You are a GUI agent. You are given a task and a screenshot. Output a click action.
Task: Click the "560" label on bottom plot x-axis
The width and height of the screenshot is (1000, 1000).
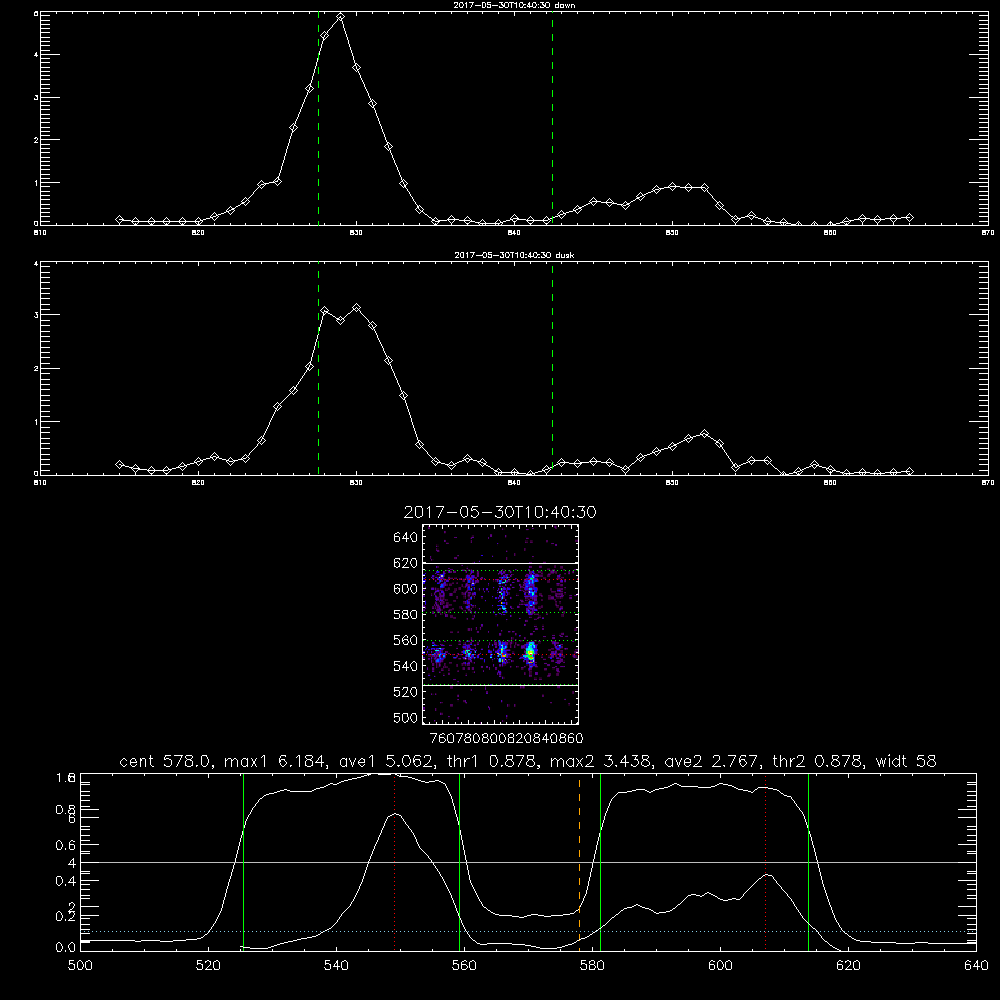point(464,966)
